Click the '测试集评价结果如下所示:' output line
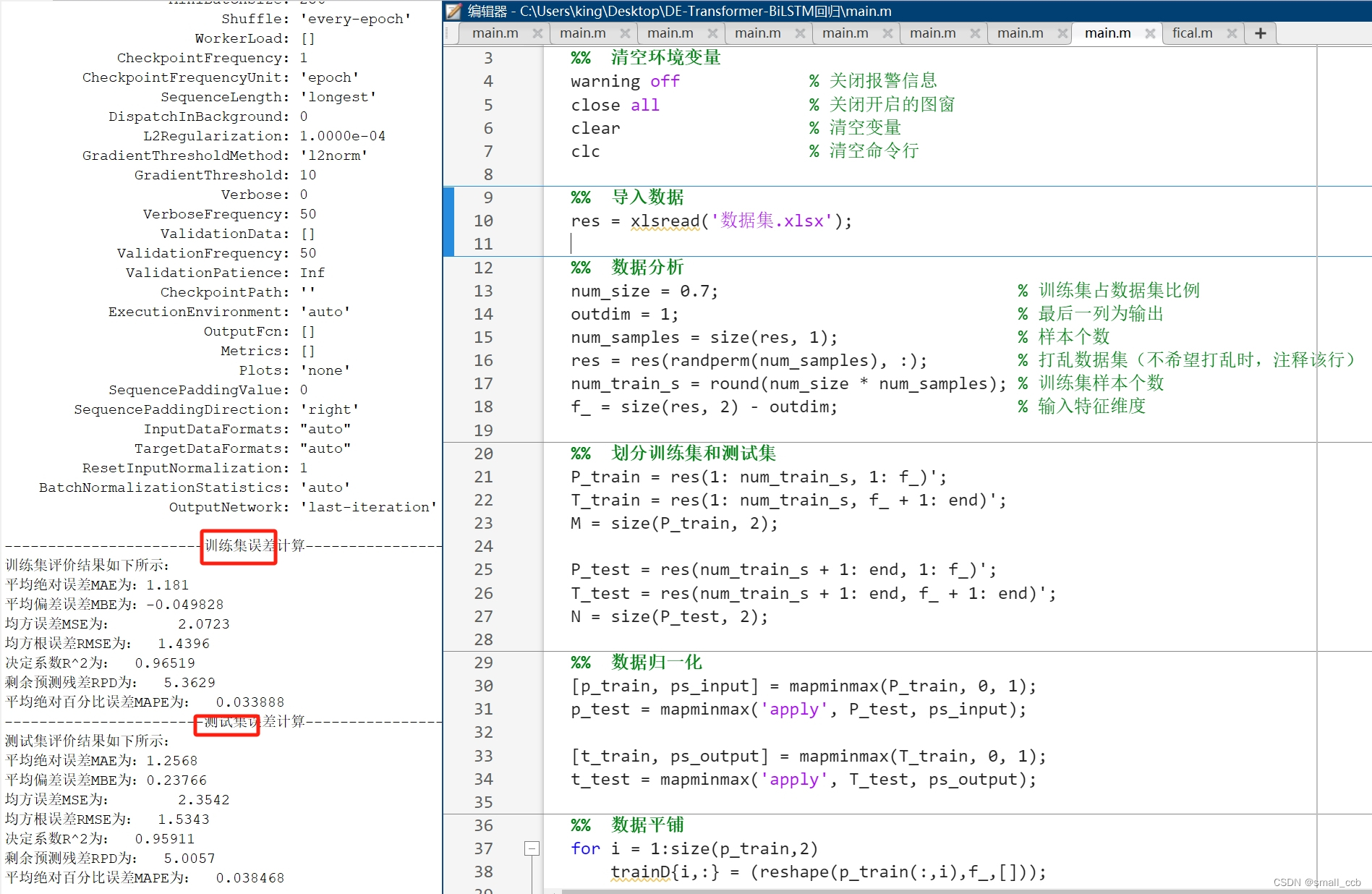 [x=87, y=741]
